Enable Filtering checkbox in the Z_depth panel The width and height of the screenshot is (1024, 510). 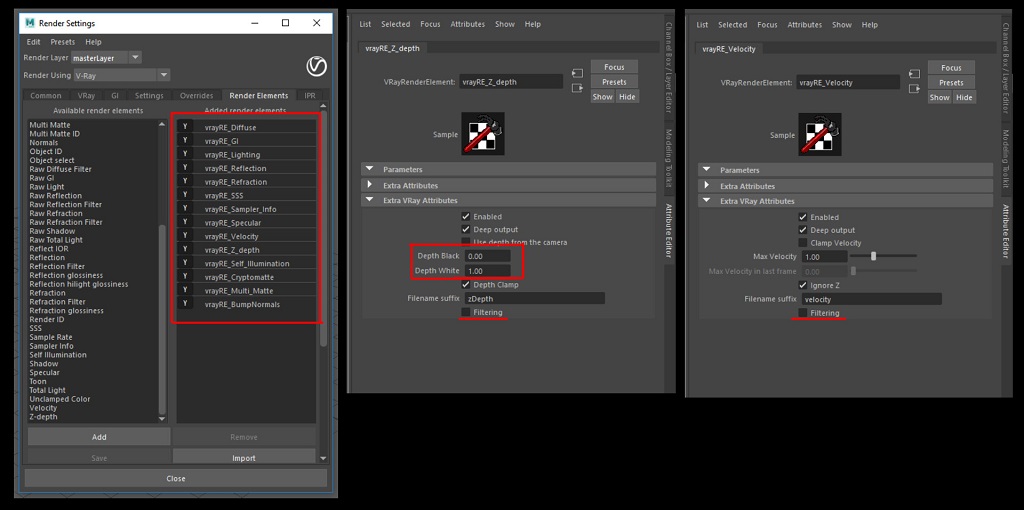(466, 313)
